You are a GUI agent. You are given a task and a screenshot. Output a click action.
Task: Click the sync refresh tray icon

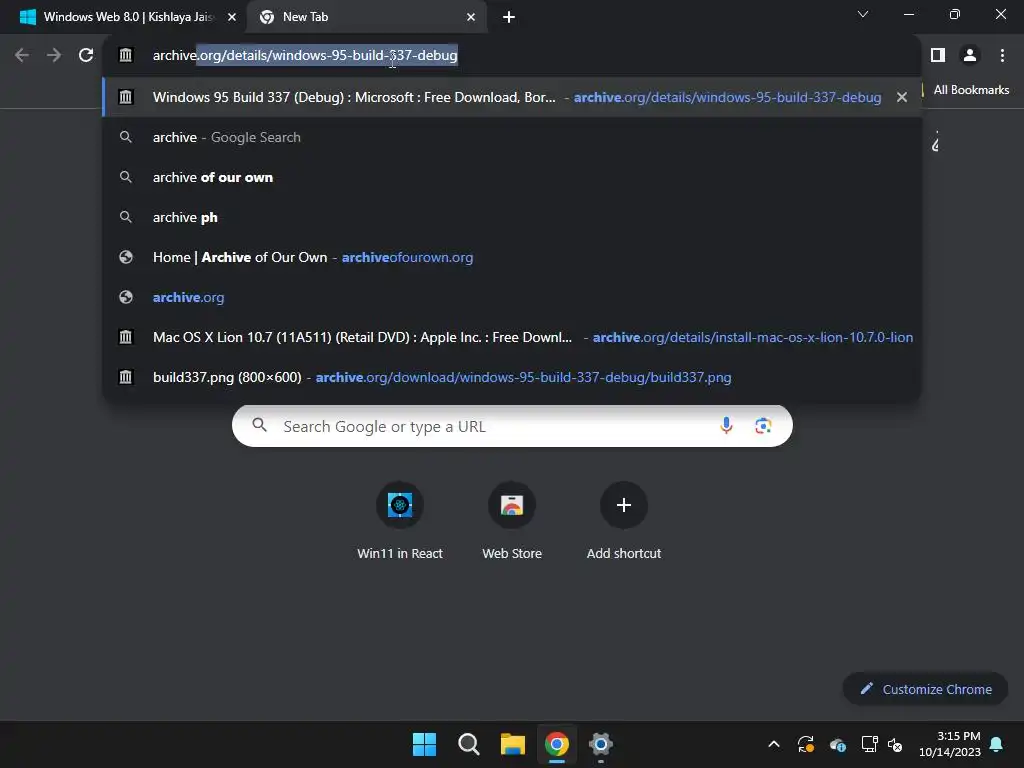click(x=806, y=744)
